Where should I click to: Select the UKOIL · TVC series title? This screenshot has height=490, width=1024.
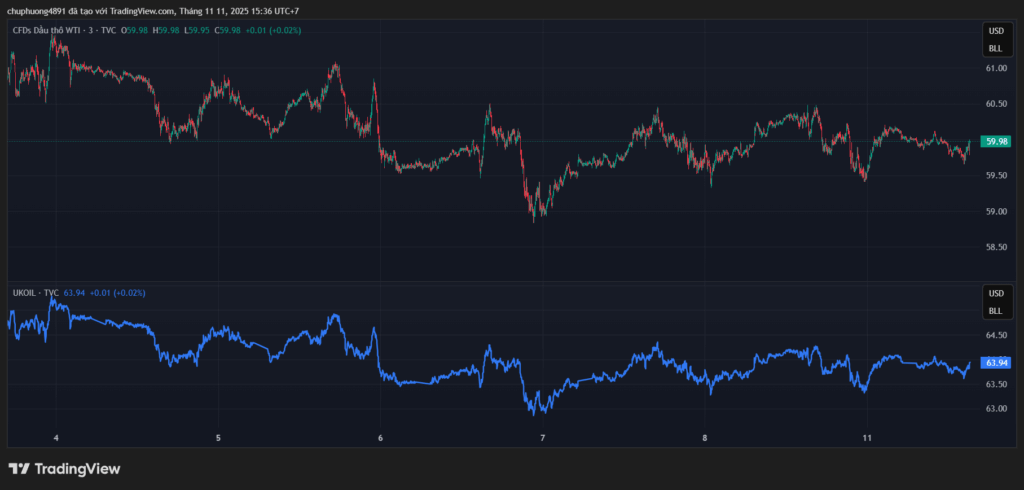(x=34, y=293)
